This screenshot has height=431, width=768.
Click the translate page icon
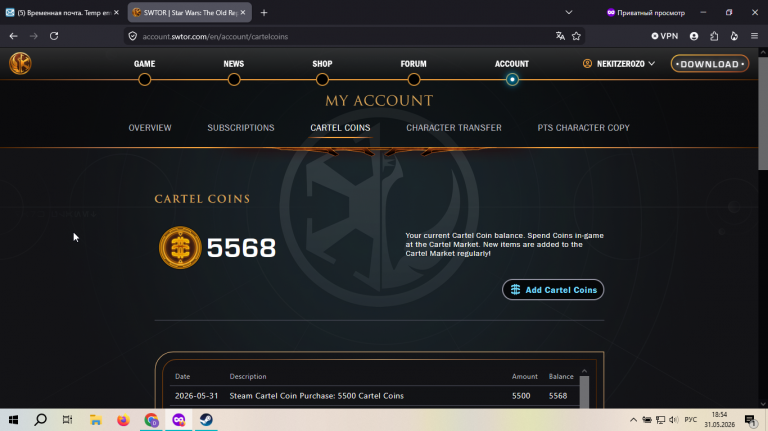coord(560,36)
